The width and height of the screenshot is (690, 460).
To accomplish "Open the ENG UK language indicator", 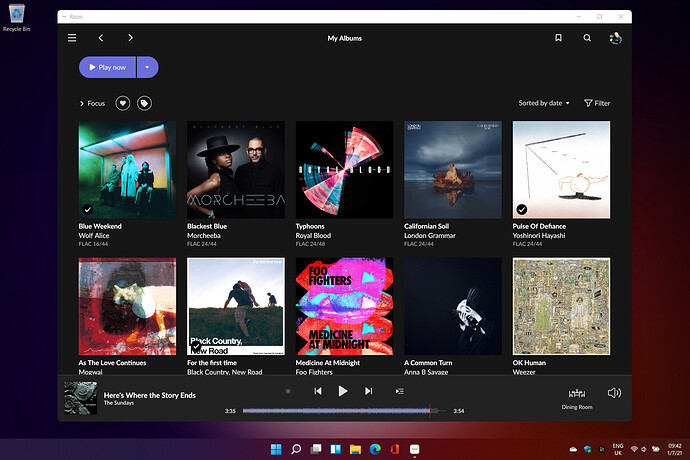I will tap(618, 449).
